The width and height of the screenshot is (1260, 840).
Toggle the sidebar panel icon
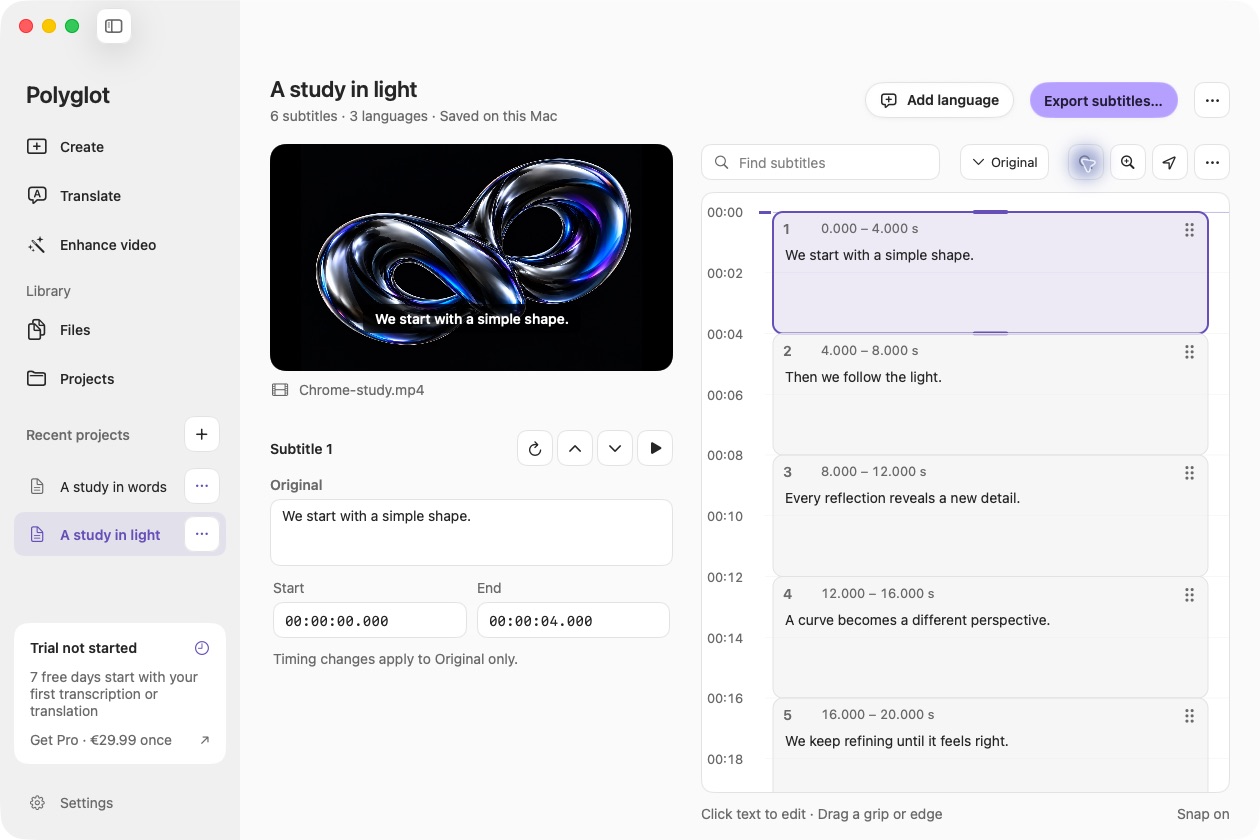(x=114, y=26)
